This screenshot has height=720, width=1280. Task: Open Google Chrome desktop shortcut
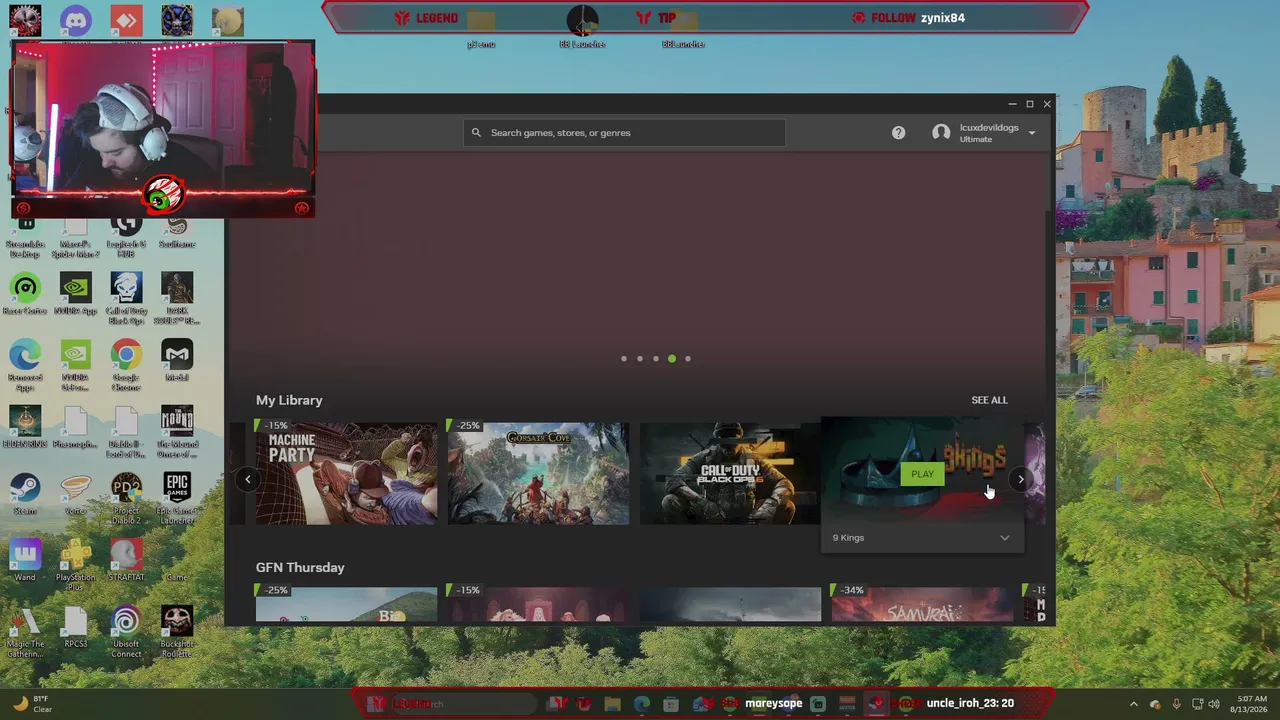coord(126,365)
